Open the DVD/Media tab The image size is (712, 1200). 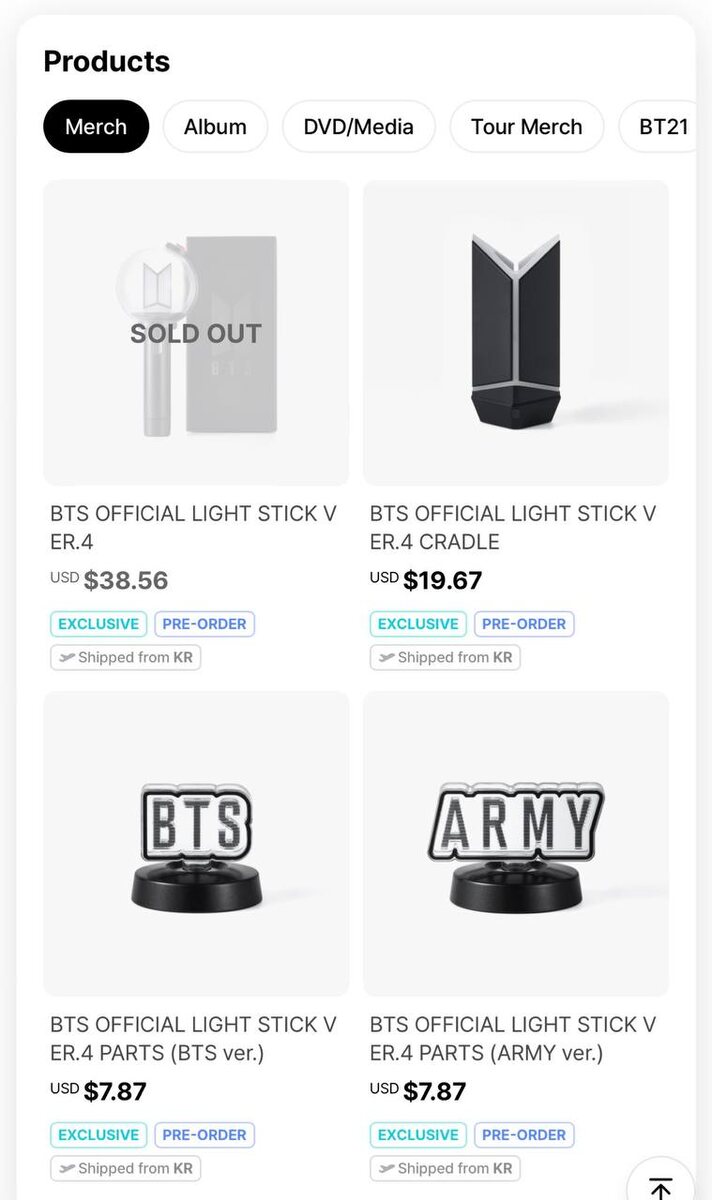click(x=359, y=127)
